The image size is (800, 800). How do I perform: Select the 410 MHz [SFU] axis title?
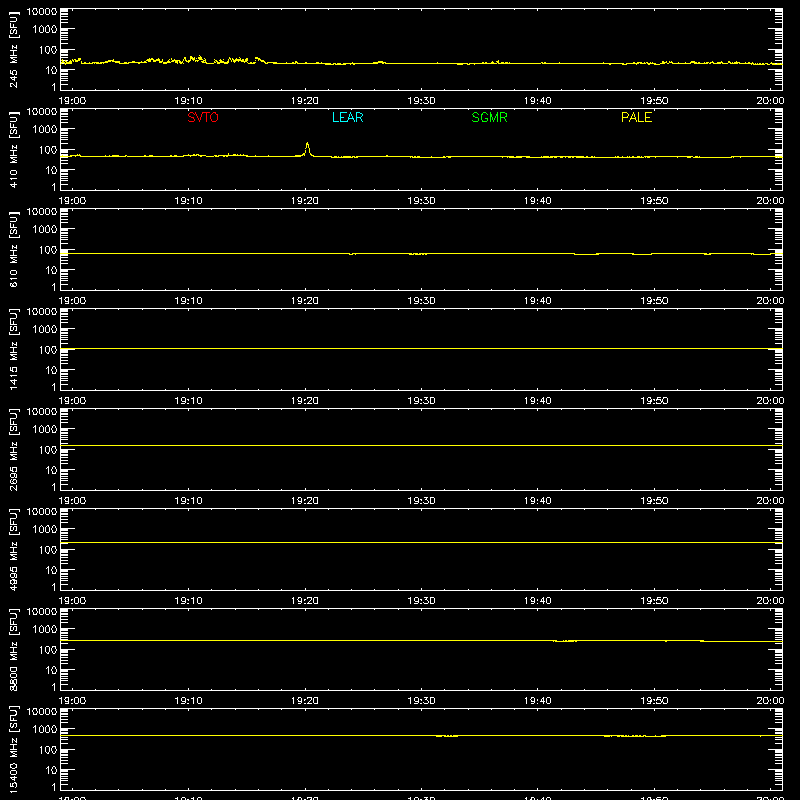point(14,149)
